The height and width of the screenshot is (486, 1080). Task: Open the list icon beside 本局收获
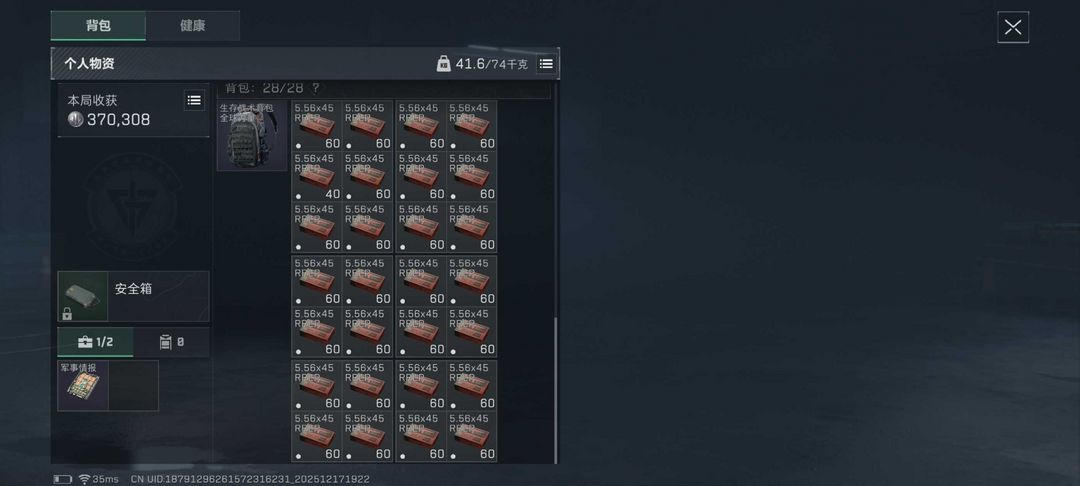[194, 101]
